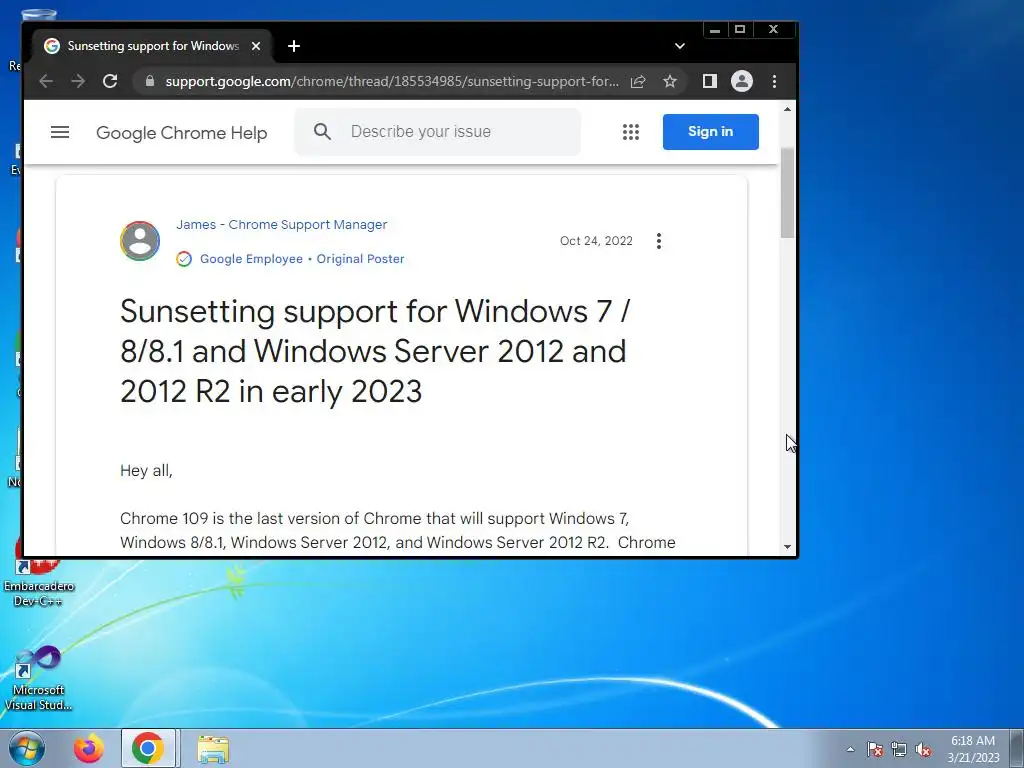Click the Chrome taskbar icon

click(x=148, y=748)
